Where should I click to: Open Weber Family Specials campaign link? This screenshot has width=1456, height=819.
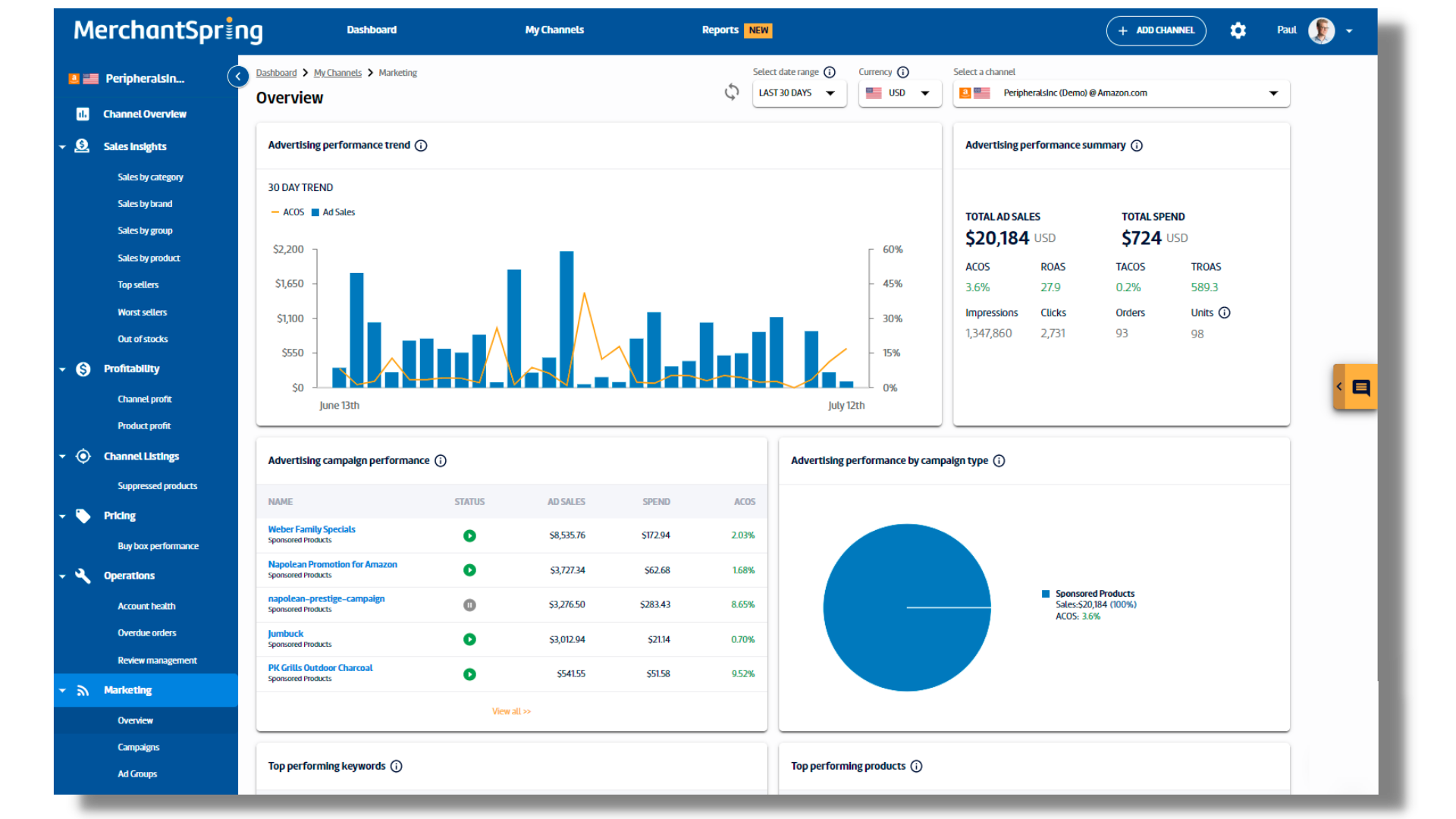(x=312, y=529)
